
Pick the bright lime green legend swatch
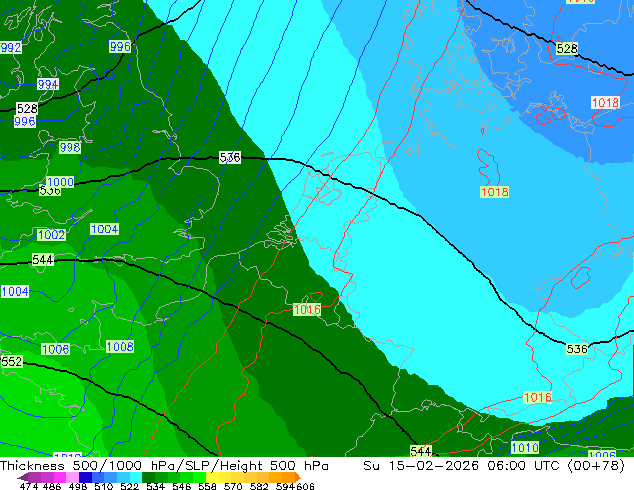[x=200, y=477]
